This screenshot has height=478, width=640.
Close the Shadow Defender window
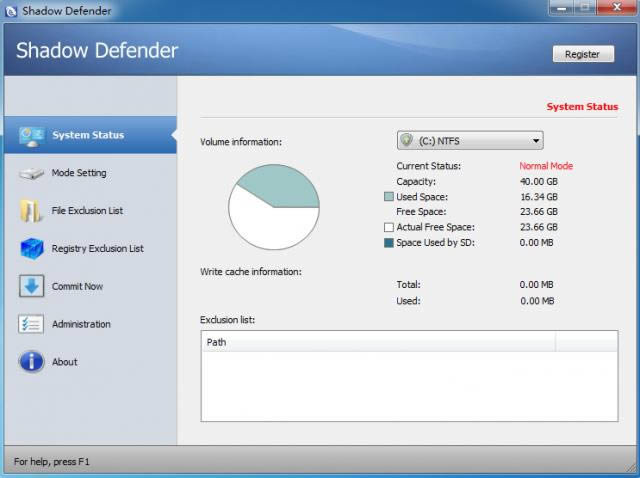pyautogui.click(x=617, y=7)
